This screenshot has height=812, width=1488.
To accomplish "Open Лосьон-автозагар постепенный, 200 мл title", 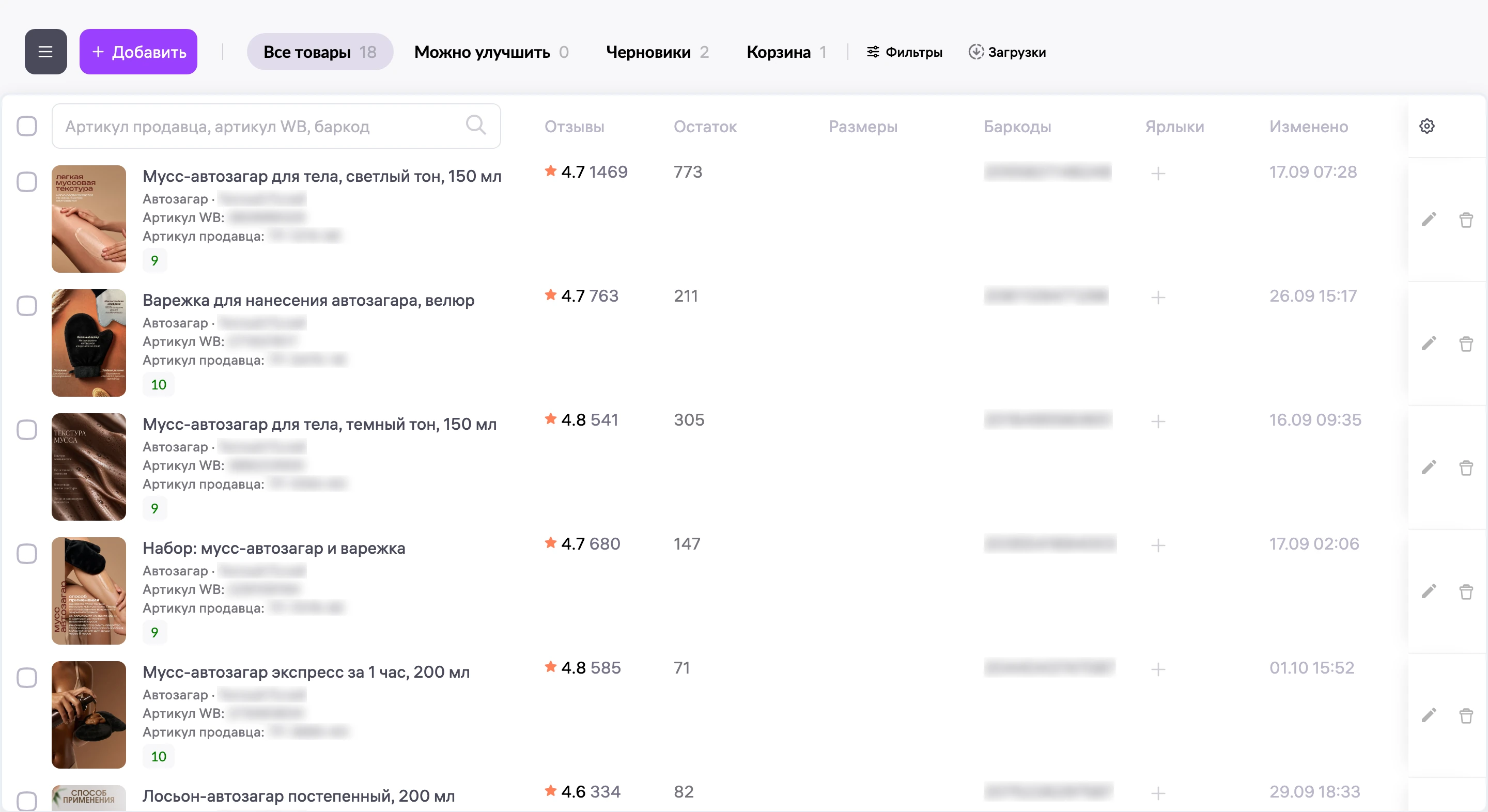I will tap(299, 795).
